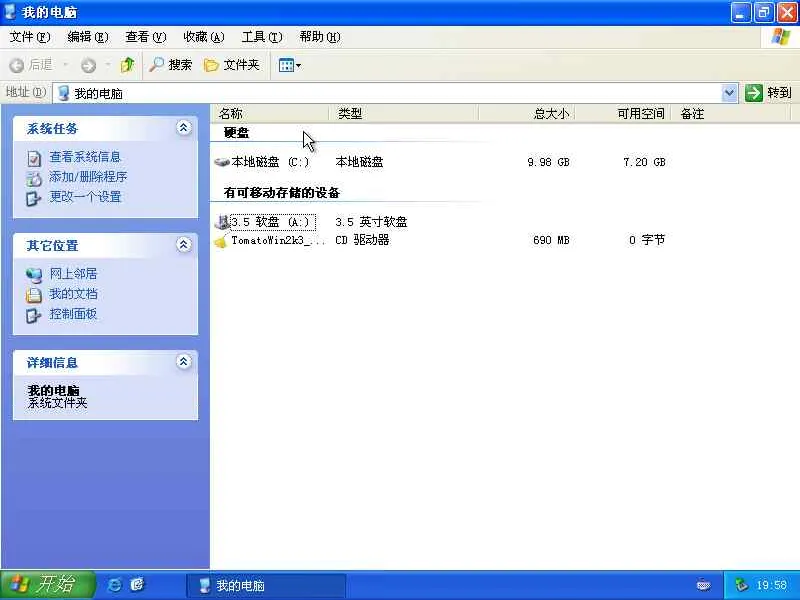Select the Local Disk (C:) drive icon
The image size is (800, 600).
coord(222,162)
